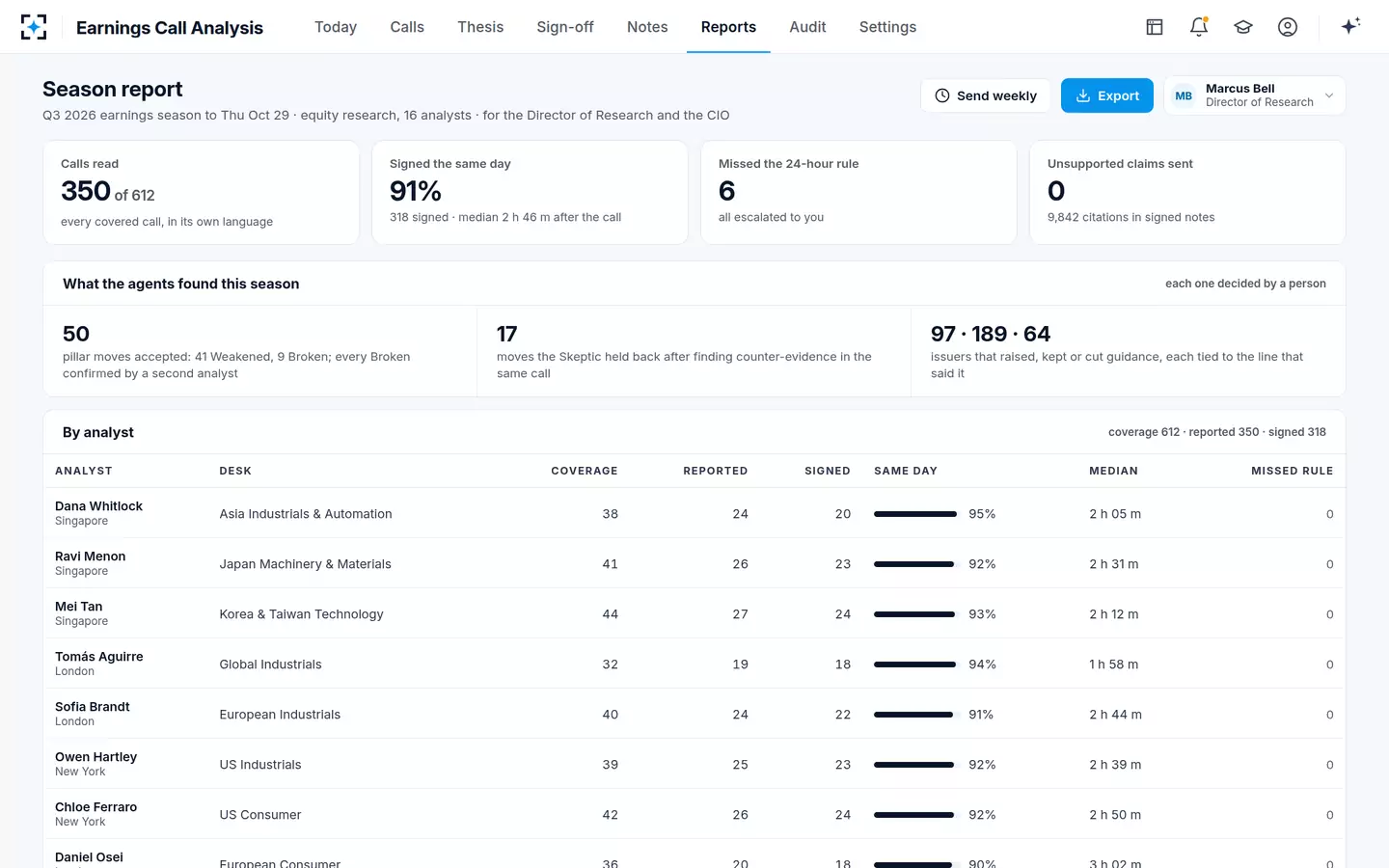Open the layout panel icon
This screenshot has height=868, width=1389.
coord(1155,27)
